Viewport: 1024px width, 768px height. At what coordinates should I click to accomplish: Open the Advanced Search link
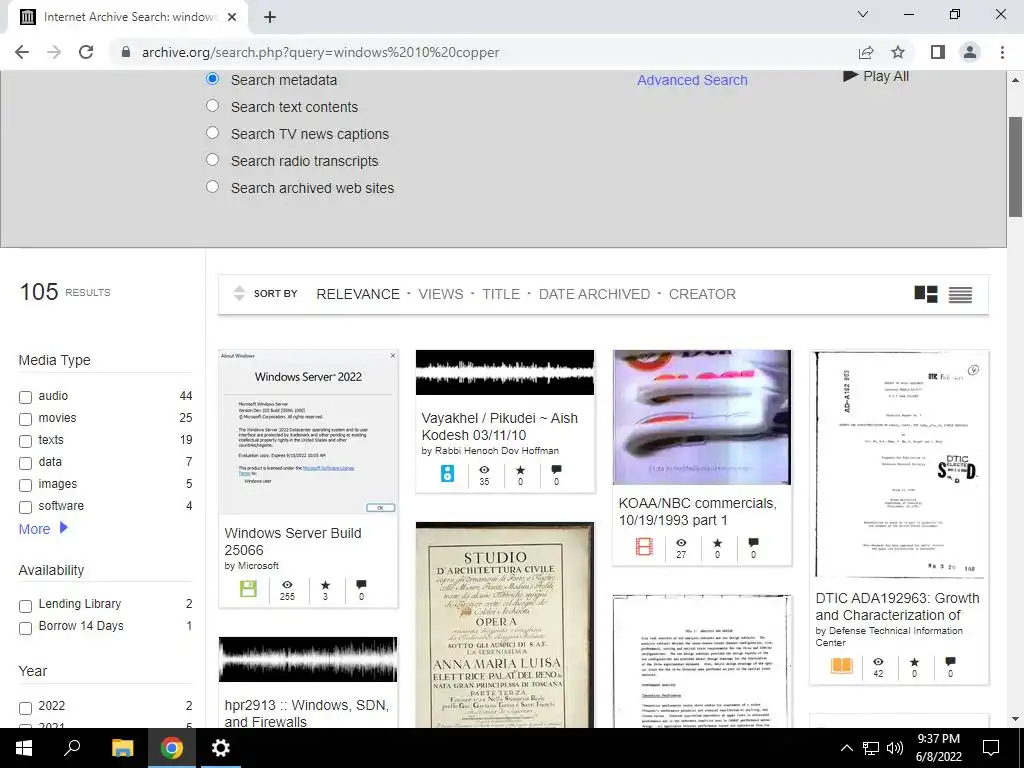[x=692, y=80]
